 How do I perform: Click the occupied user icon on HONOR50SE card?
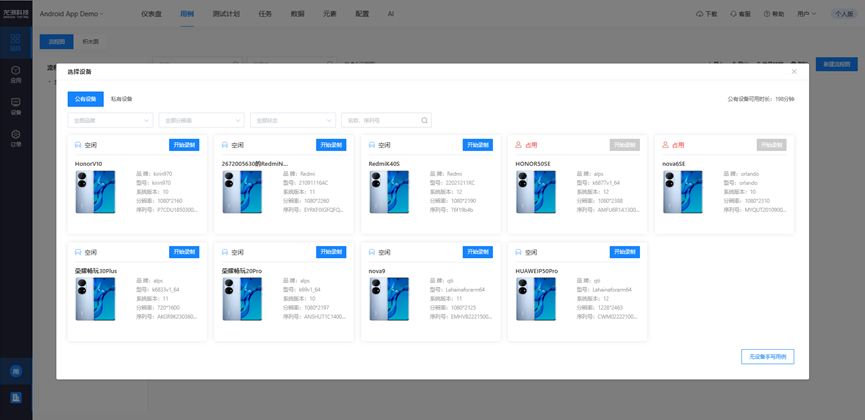point(519,145)
